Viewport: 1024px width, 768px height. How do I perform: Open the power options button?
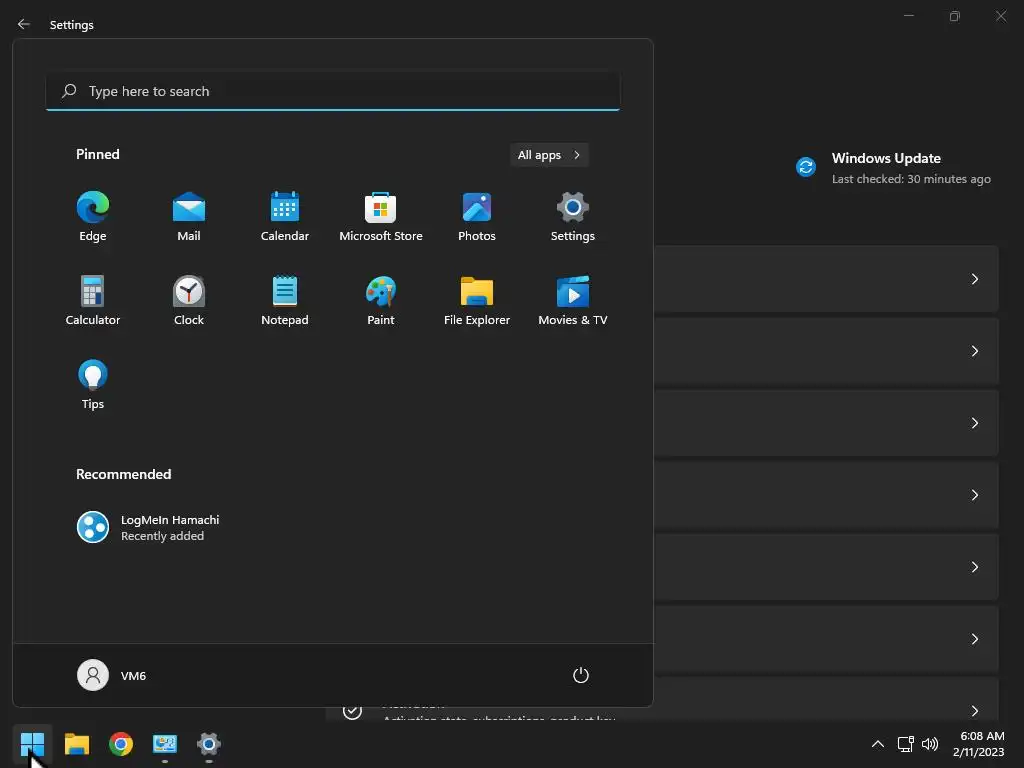(581, 675)
